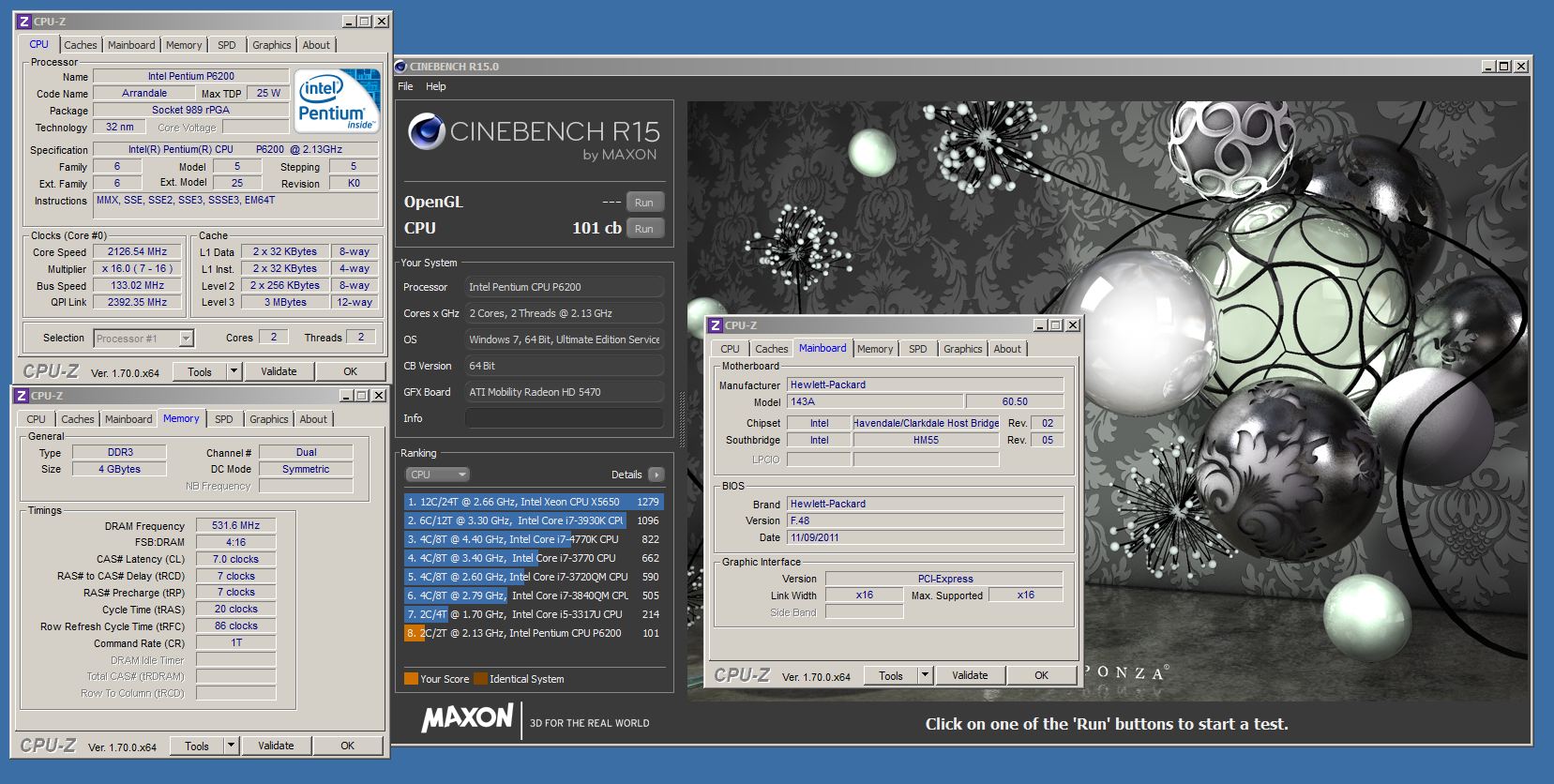Click Validate in the CPU window
The image size is (1554, 784).
pos(279,371)
